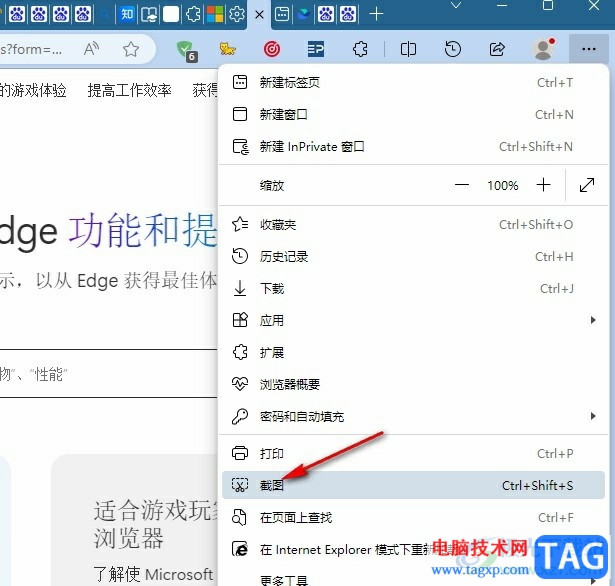Screen dimensions: 615x586
Task: Select New window (新建窗口) menu item
Action: [x=413, y=115]
